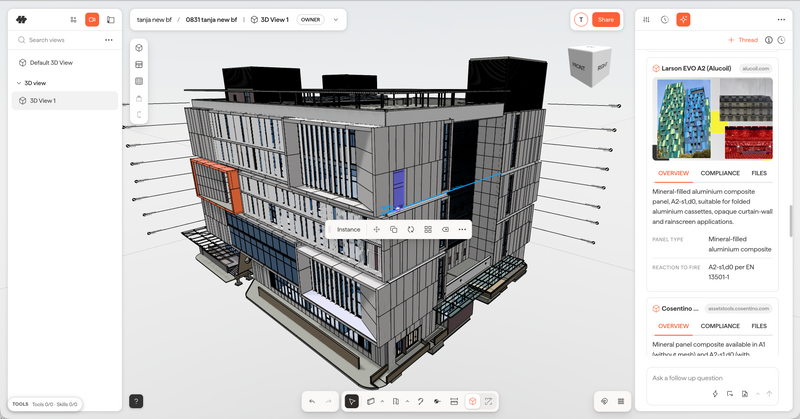Click the orange AI sparkle icon
Viewport: 800px width, 419px height.
(x=683, y=20)
